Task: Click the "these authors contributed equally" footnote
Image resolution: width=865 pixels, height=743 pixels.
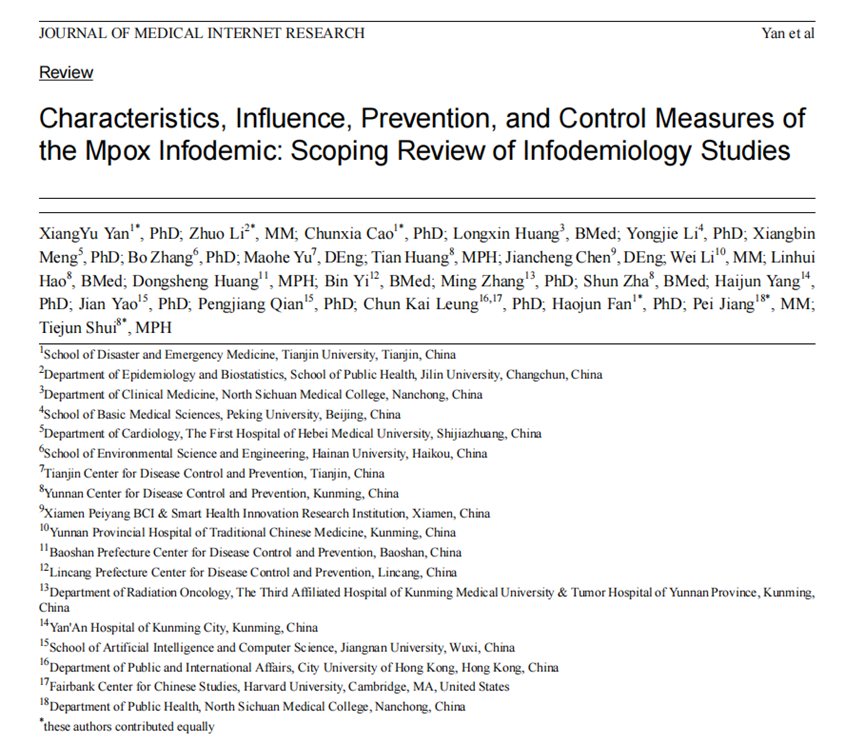Action: [130, 726]
